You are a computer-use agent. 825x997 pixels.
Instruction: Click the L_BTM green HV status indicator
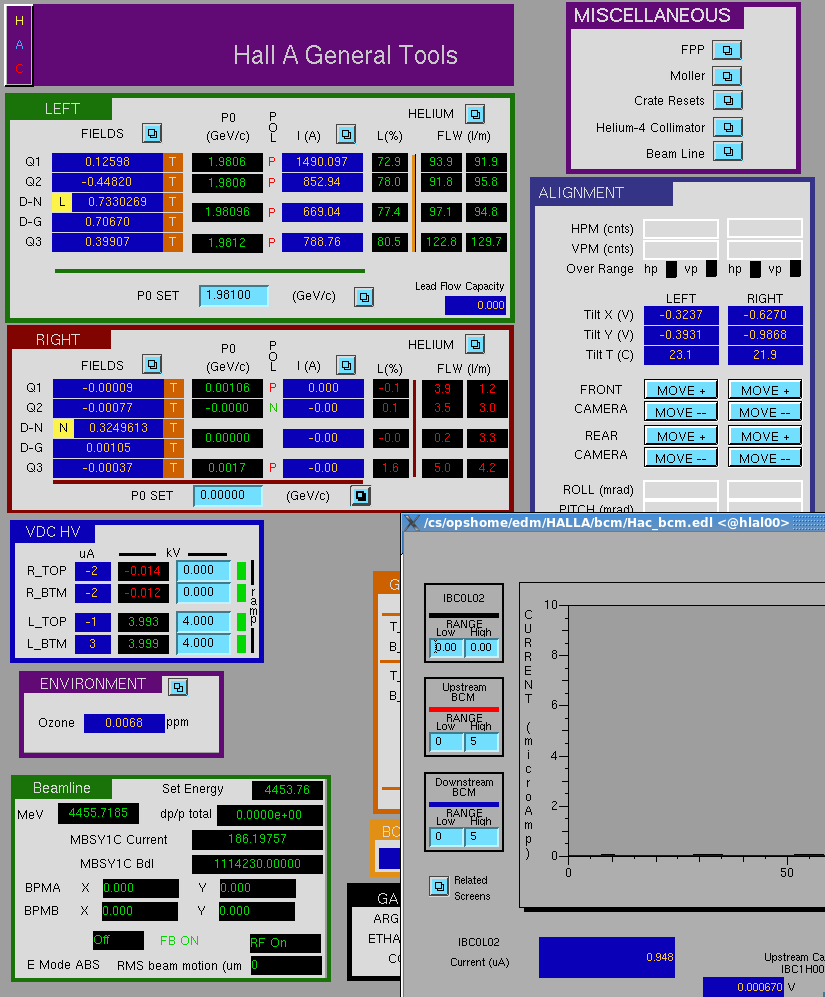(241, 643)
